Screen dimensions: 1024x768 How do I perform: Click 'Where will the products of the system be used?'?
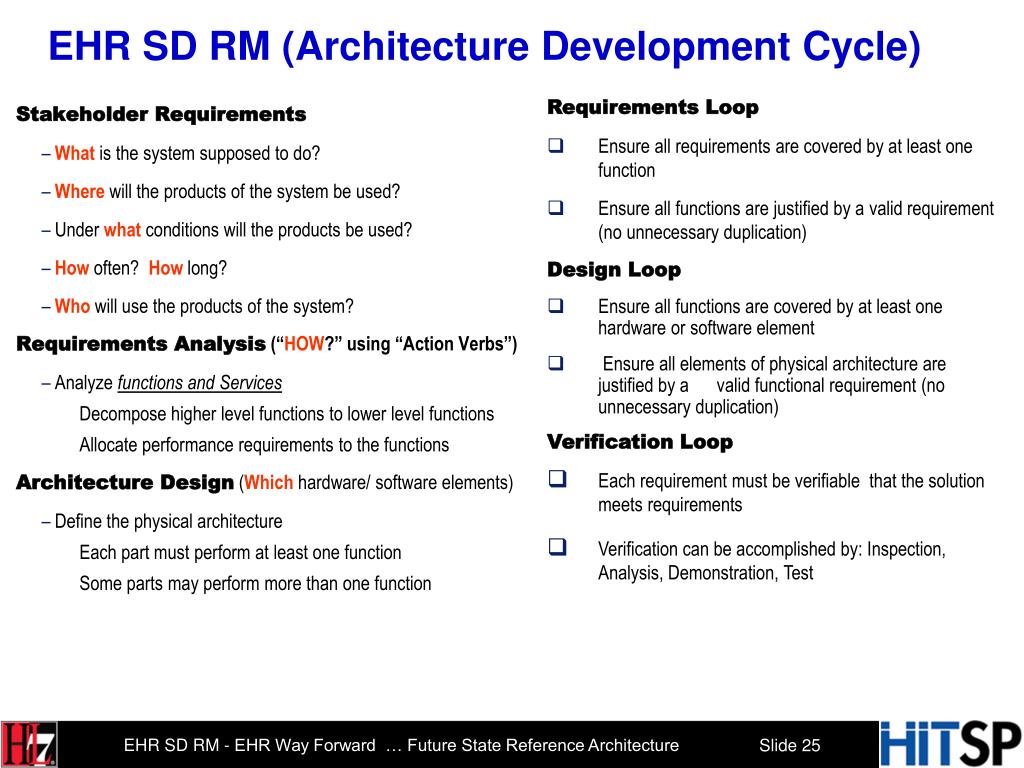pyautogui.click(x=227, y=192)
